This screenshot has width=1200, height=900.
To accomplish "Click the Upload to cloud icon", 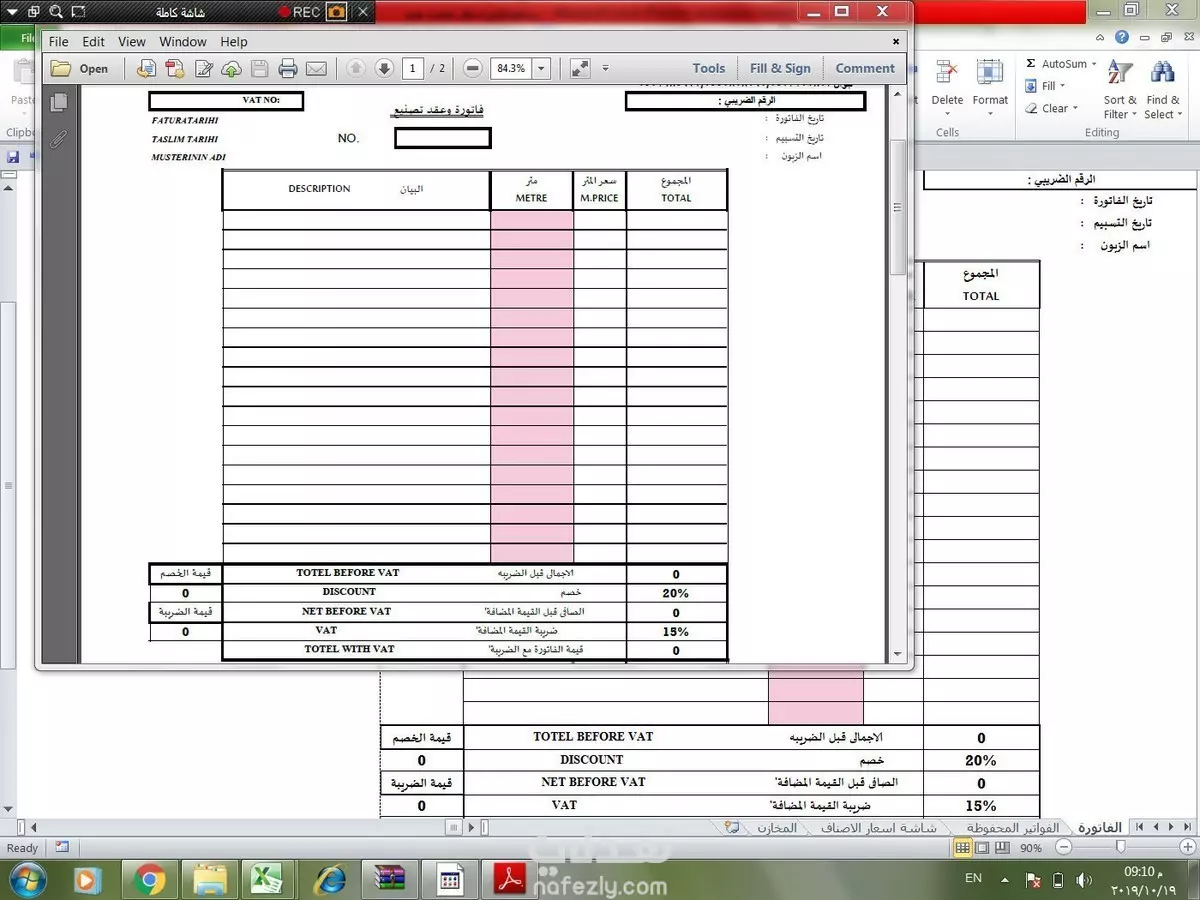I will (231, 69).
